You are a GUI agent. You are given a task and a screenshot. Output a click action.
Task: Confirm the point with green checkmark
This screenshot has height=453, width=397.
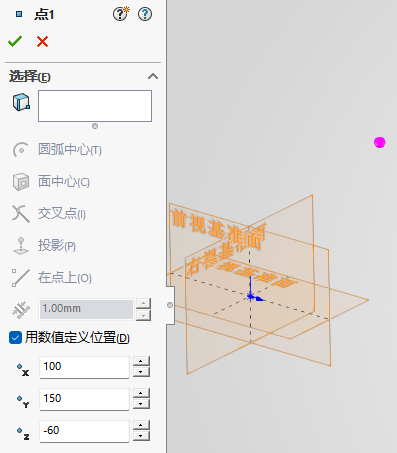15,41
